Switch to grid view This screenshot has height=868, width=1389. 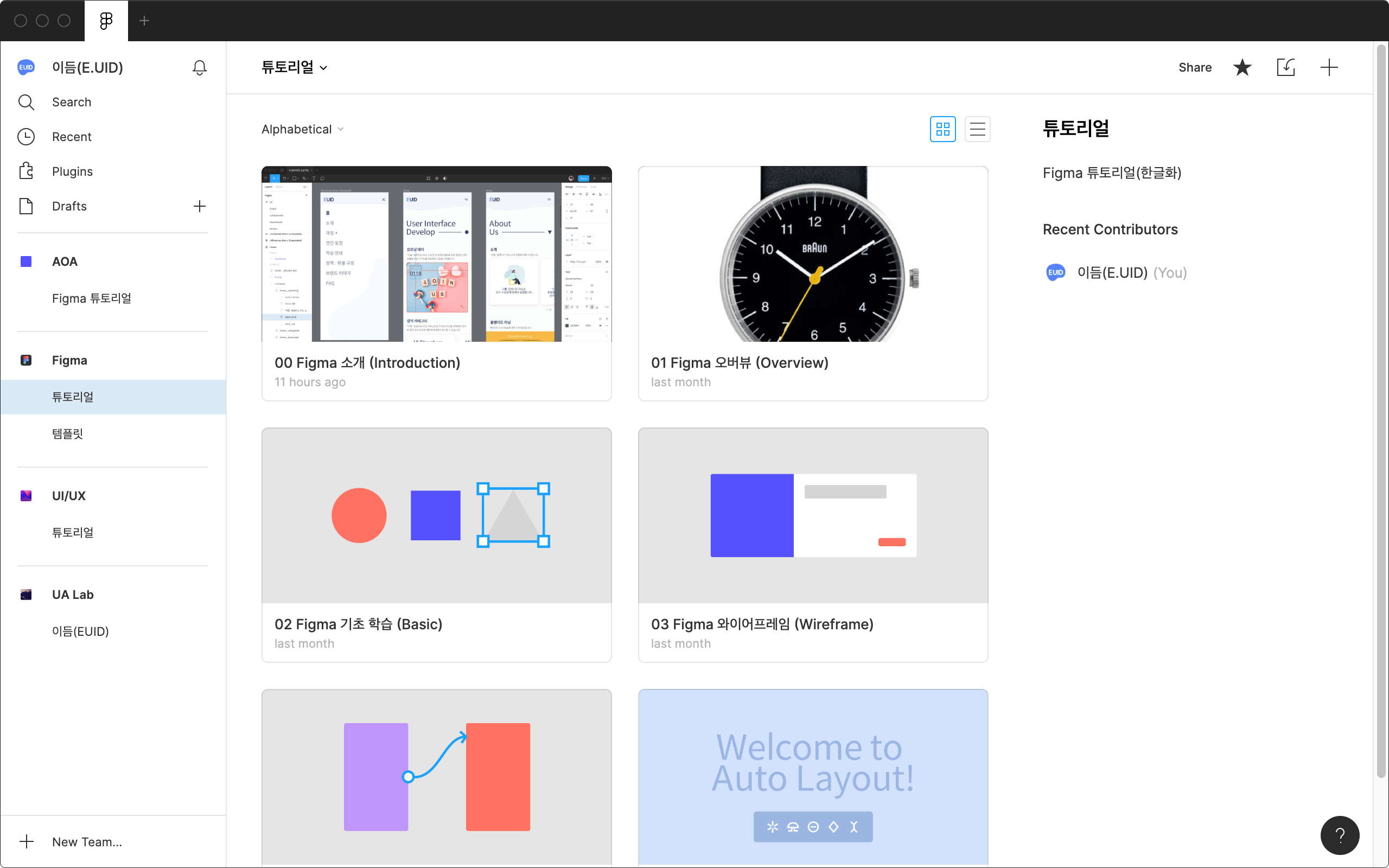click(942, 129)
